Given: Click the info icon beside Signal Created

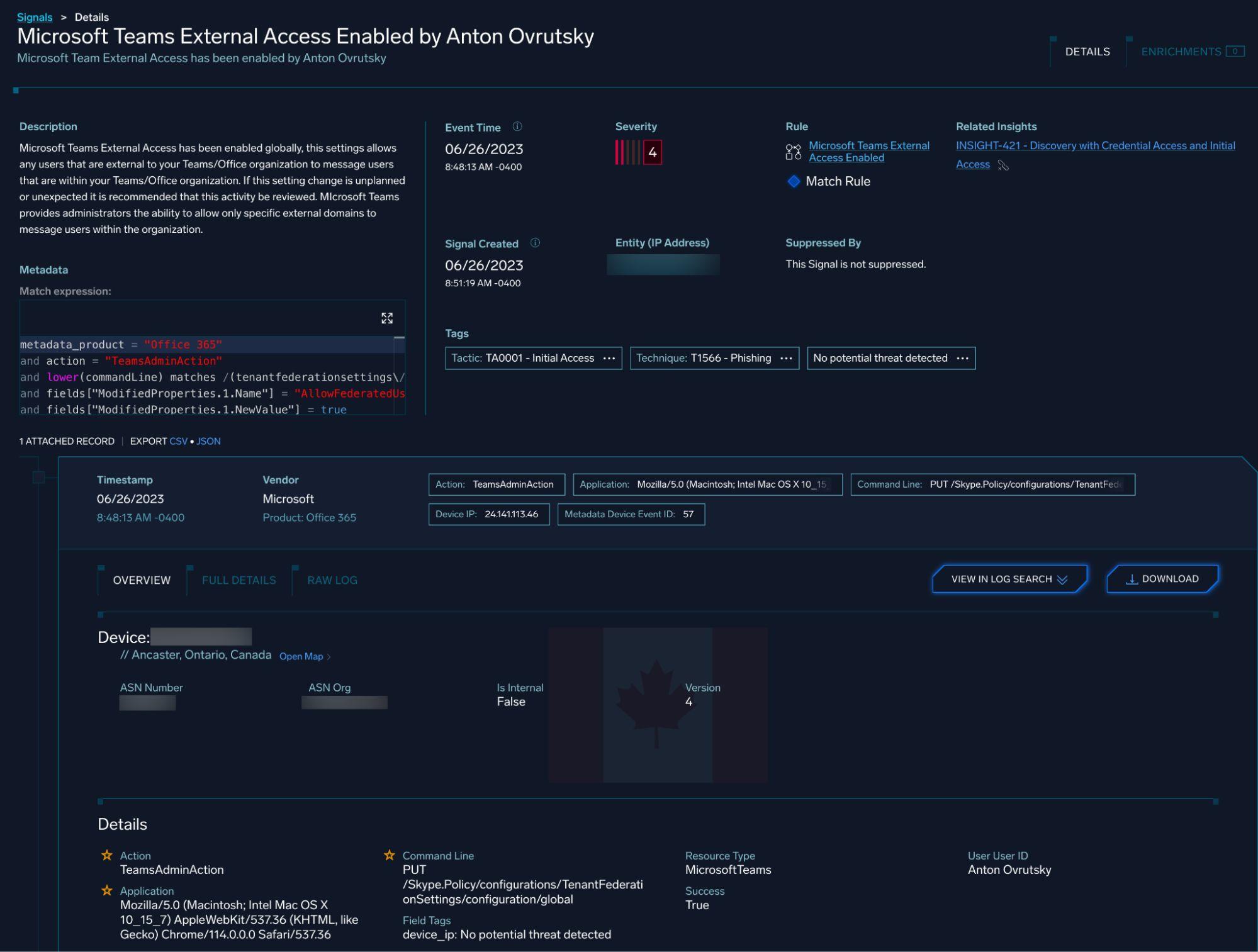Looking at the screenshot, I should click(x=534, y=242).
